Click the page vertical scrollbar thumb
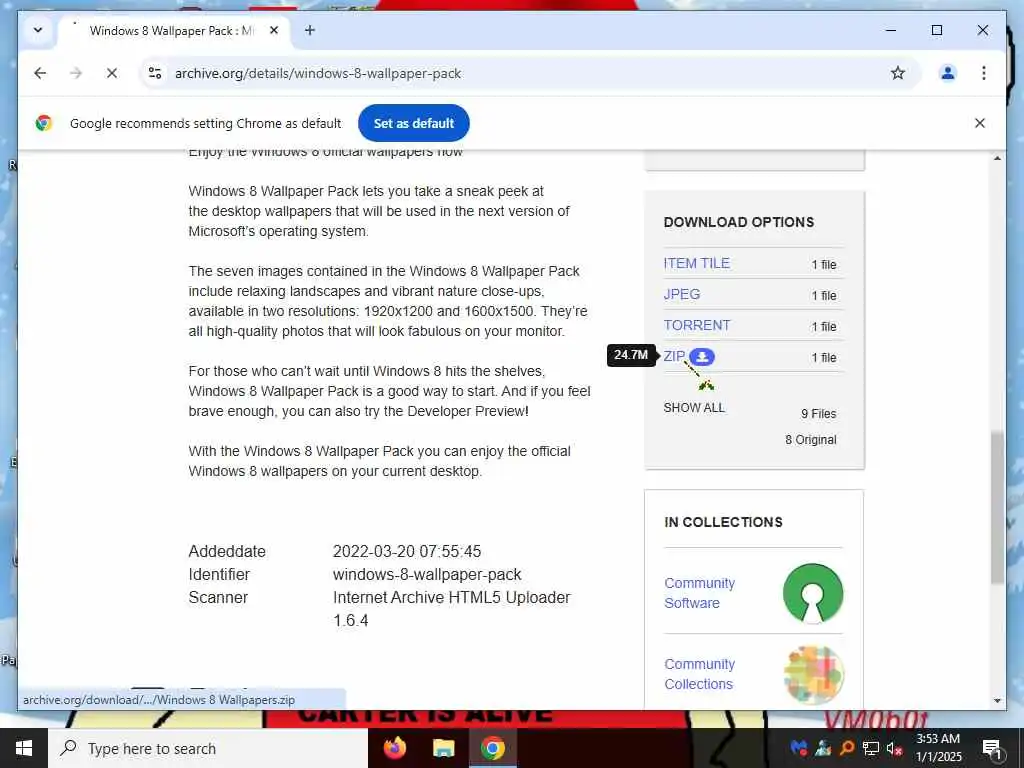The width and height of the screenshot is (1024, 768). [x=997, y=507]
